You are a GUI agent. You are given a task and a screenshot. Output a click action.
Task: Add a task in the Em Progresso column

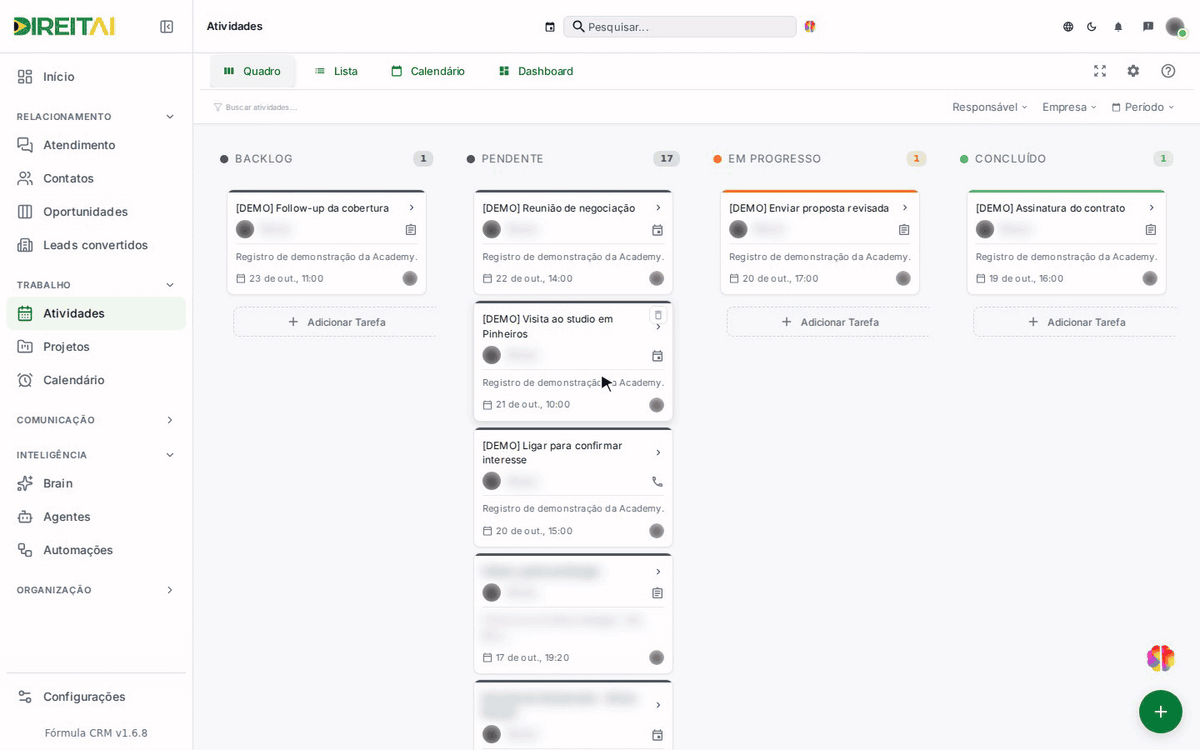830,322
